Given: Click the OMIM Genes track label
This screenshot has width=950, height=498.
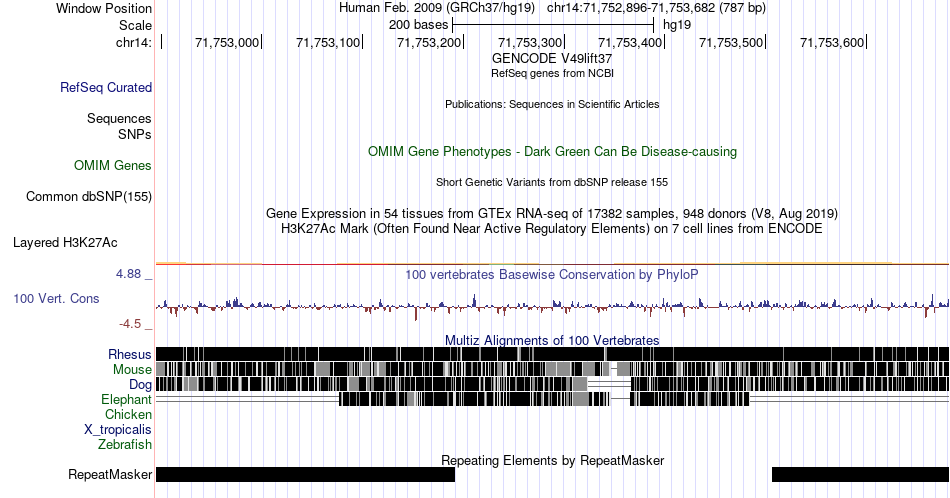Looking at the screenshot, I should [113, 165].
